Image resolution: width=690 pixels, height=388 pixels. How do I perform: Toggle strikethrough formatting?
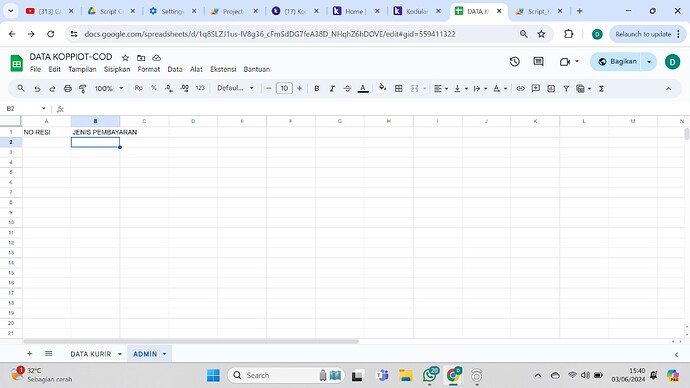347,88
